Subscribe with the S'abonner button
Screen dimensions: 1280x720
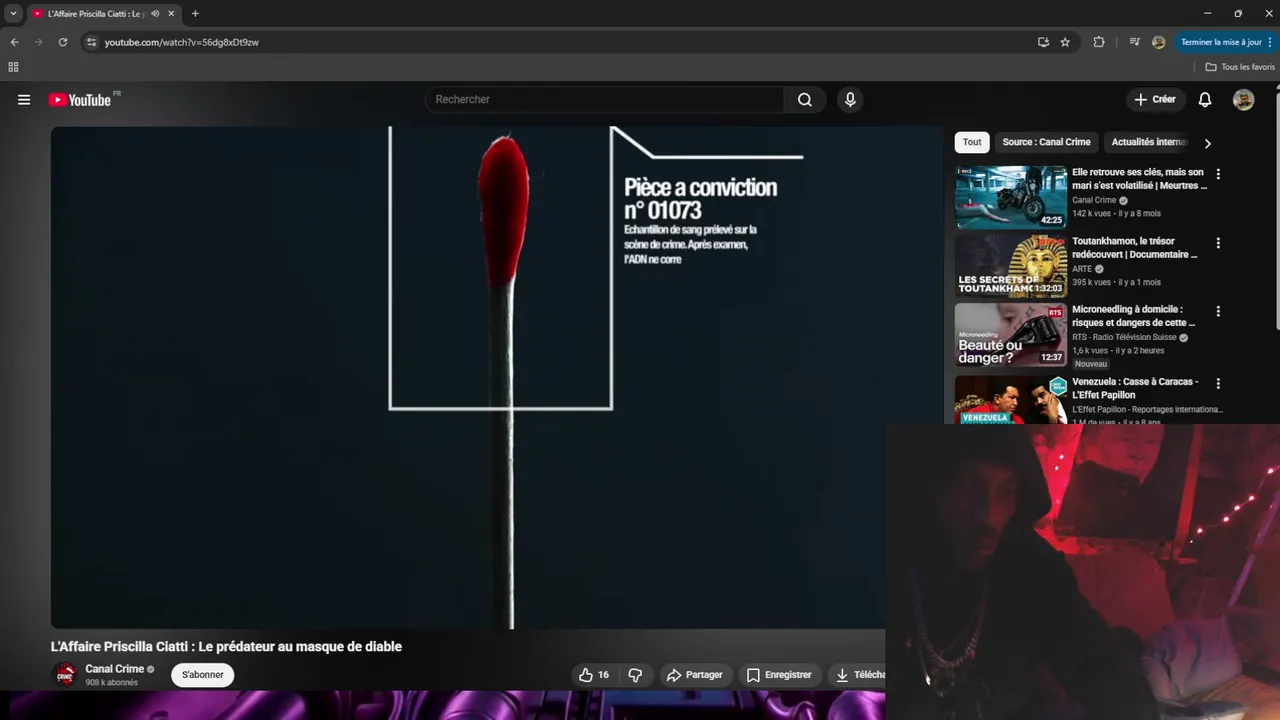click(203, 675)
